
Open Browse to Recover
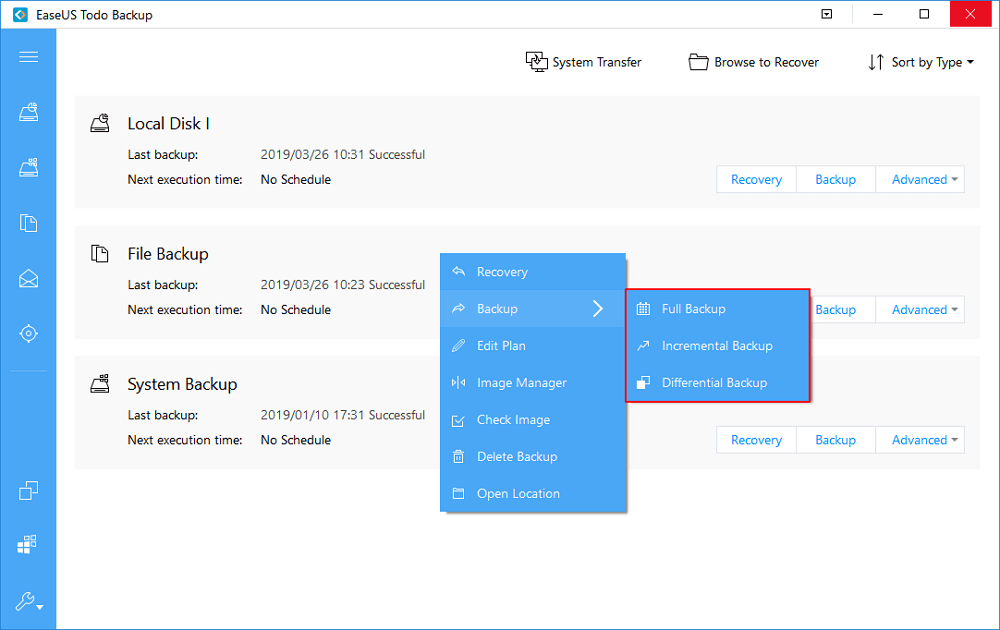tap(753, 61)
